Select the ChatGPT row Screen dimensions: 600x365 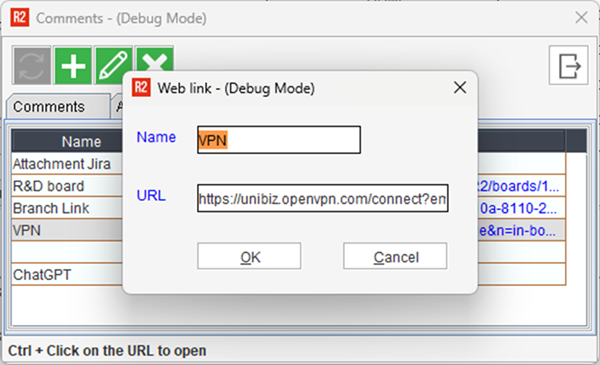click(x=67, y=275)
